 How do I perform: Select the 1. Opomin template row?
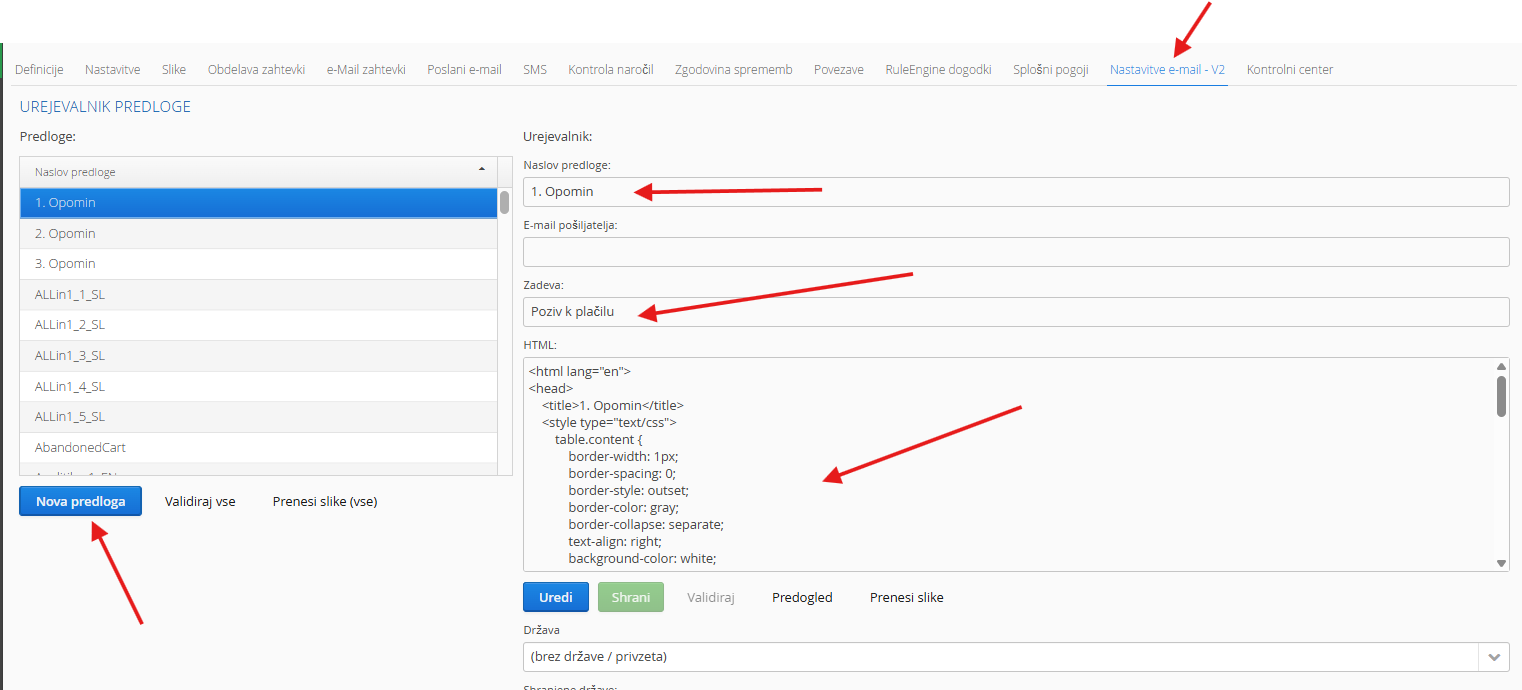[x=258, y=203]
